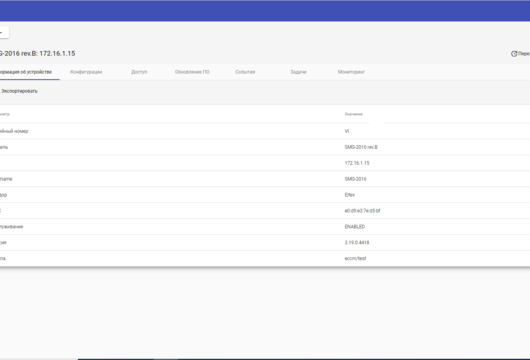Open the Мониторинг tab
This screenshot has width=530, height=360.
tap(351, 72)
